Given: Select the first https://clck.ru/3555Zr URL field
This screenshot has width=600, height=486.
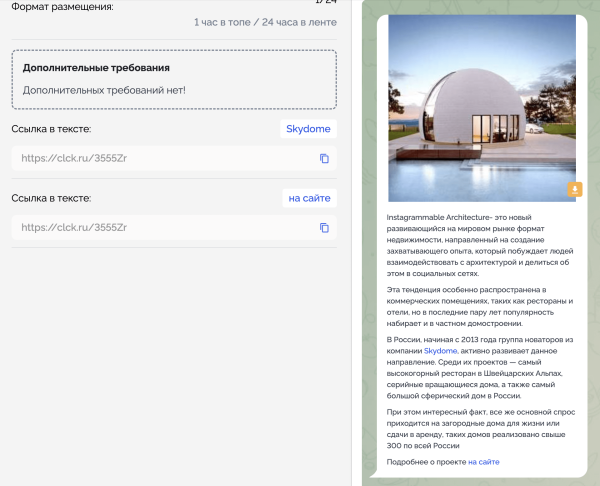Looking at the screenshot, I should click(x=174, y=158).
